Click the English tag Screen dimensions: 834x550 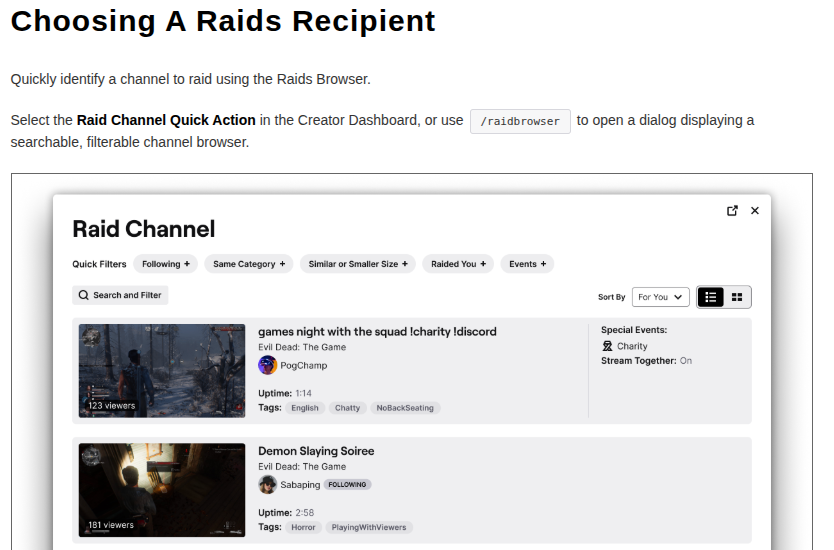305,408
